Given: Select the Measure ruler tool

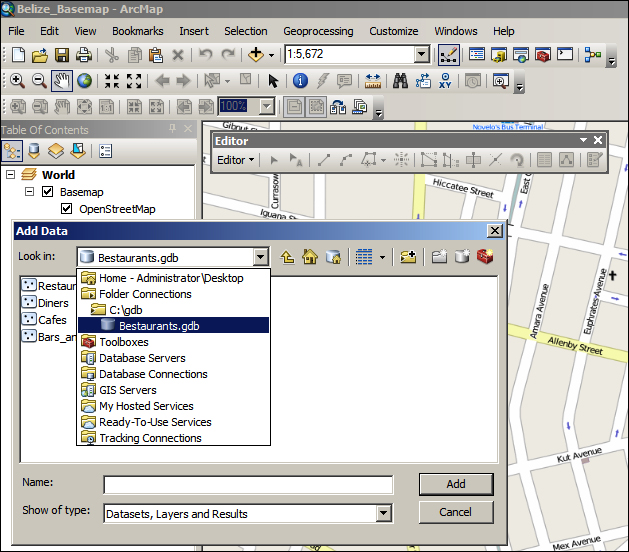Looking at the screenshot, I should click(373, 81).
